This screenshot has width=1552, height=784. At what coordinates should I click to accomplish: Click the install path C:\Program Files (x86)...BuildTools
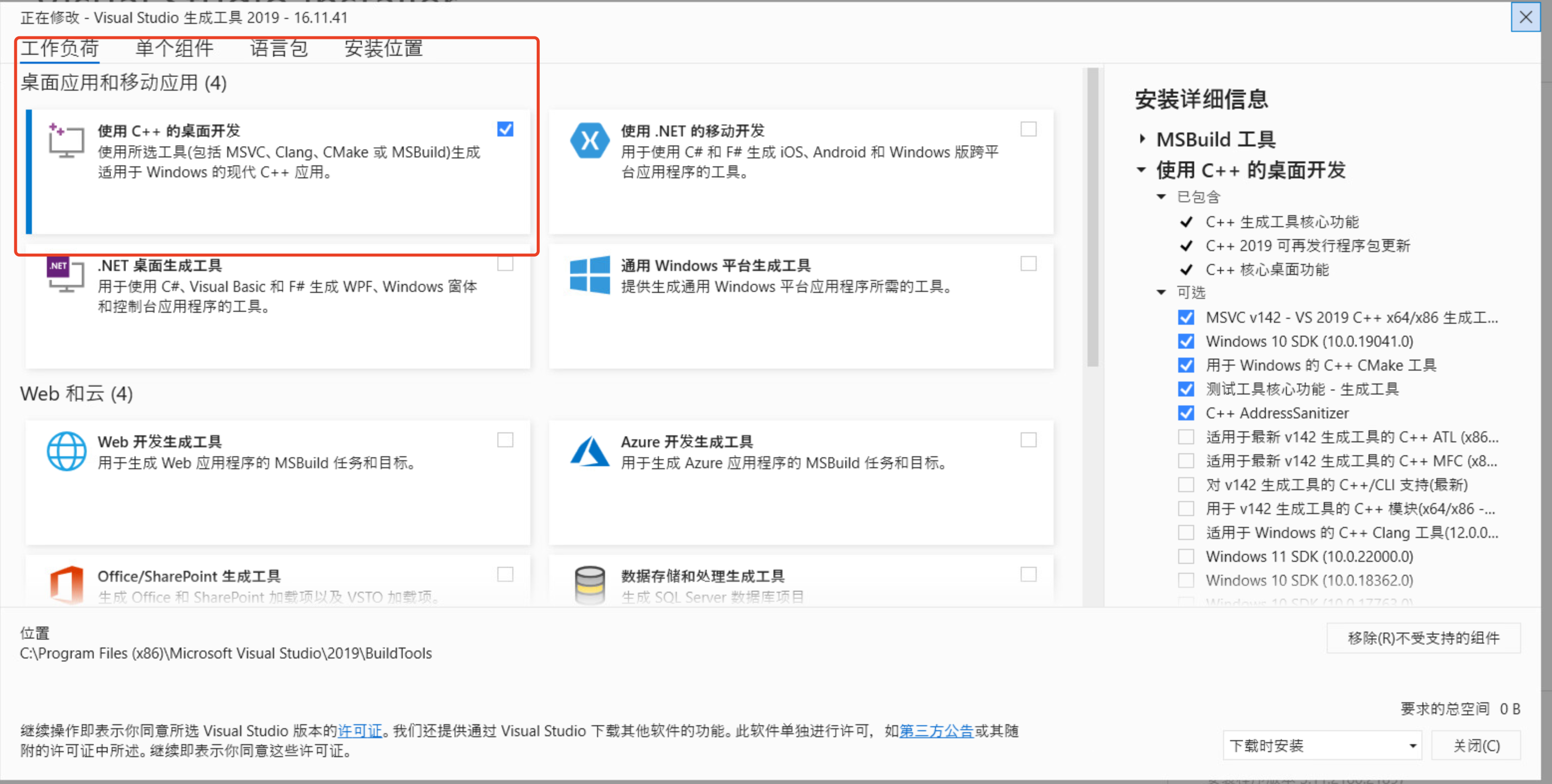(226, 653)
